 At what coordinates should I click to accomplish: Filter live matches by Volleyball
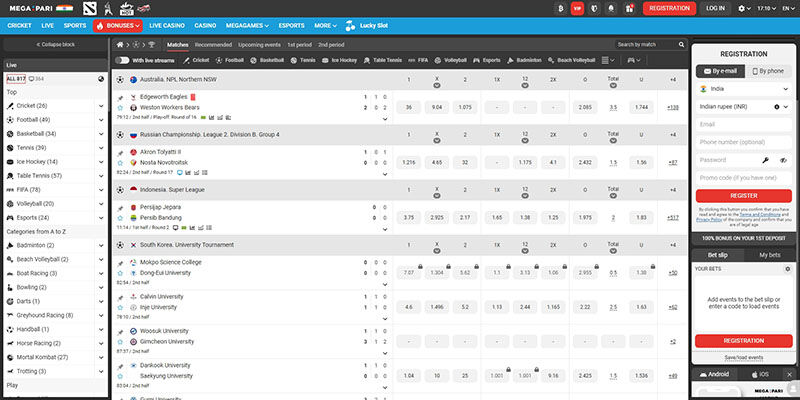pos(451,60)
